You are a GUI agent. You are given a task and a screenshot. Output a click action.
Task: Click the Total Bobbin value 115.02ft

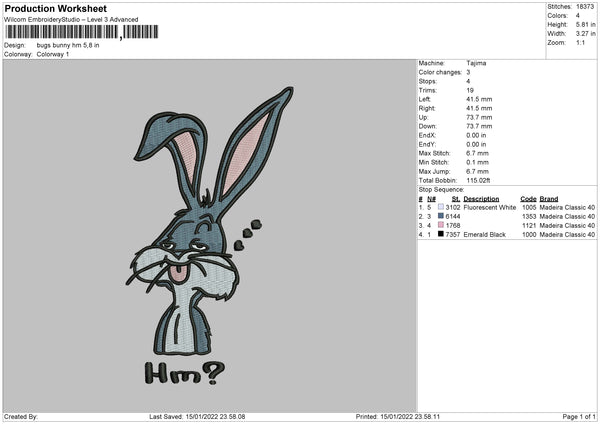click(478, 180)
